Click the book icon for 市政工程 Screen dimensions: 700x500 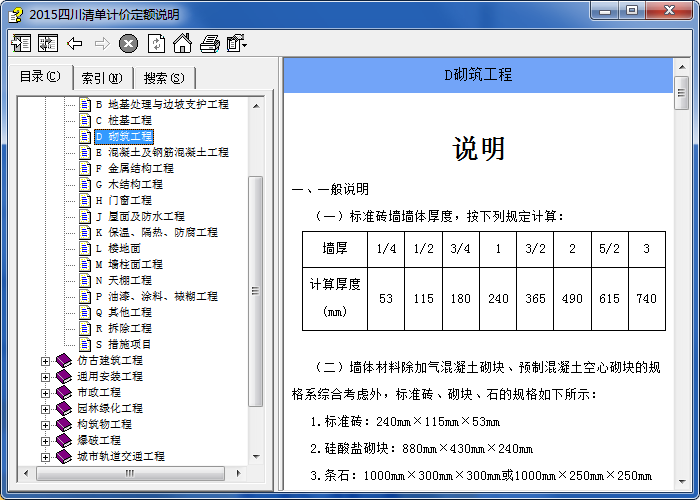click(x=64, y=393)
